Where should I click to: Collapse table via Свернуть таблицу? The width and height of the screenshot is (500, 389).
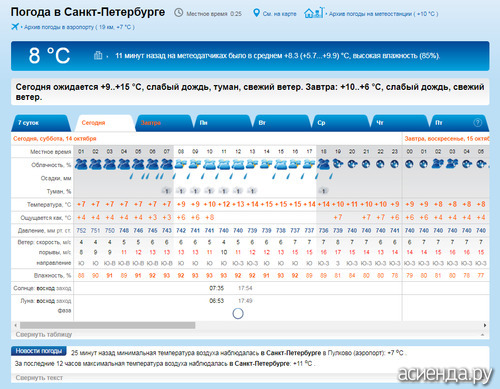point(44,334)
